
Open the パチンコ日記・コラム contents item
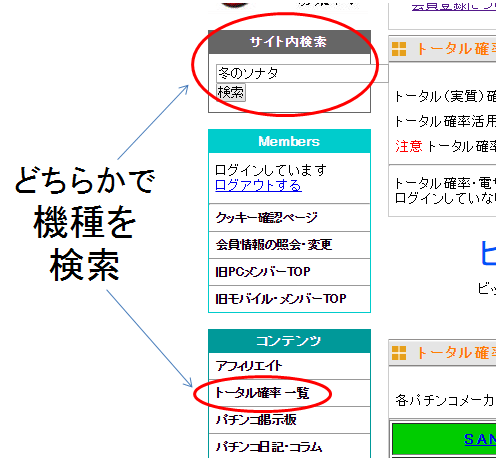(x=289, y=447)
